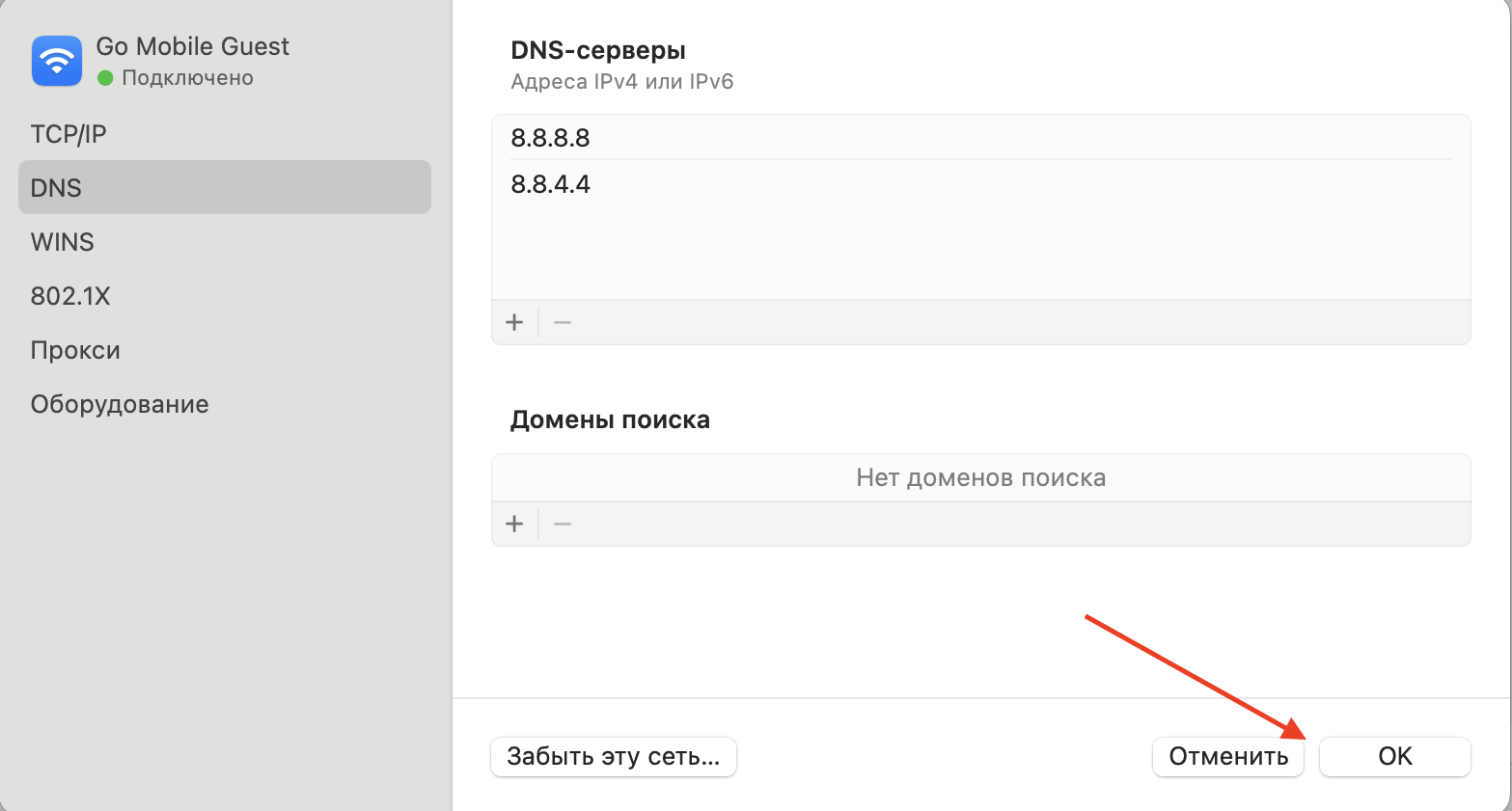Click the green connected status dot
The height and width of the screenshot is (811, 1512).
pos(106,78)
